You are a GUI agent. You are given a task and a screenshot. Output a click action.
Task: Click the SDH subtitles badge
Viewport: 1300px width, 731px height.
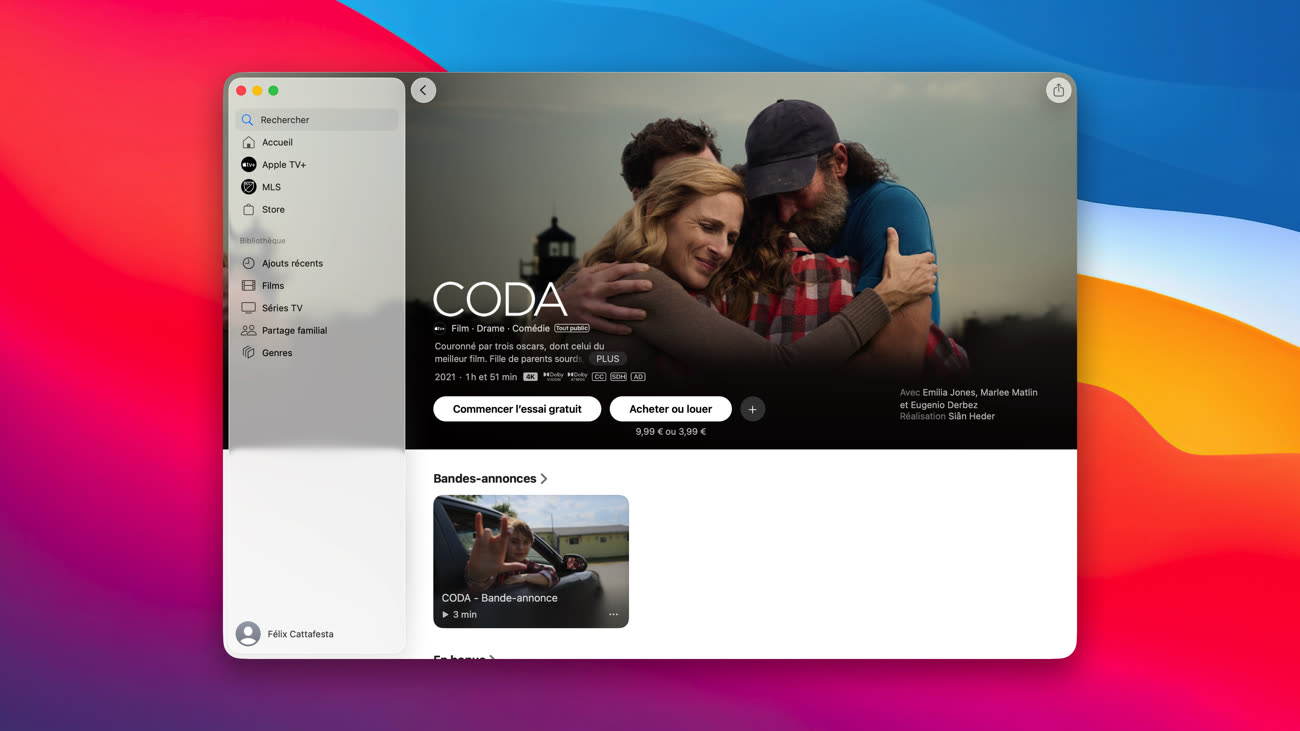pos(618,377)
